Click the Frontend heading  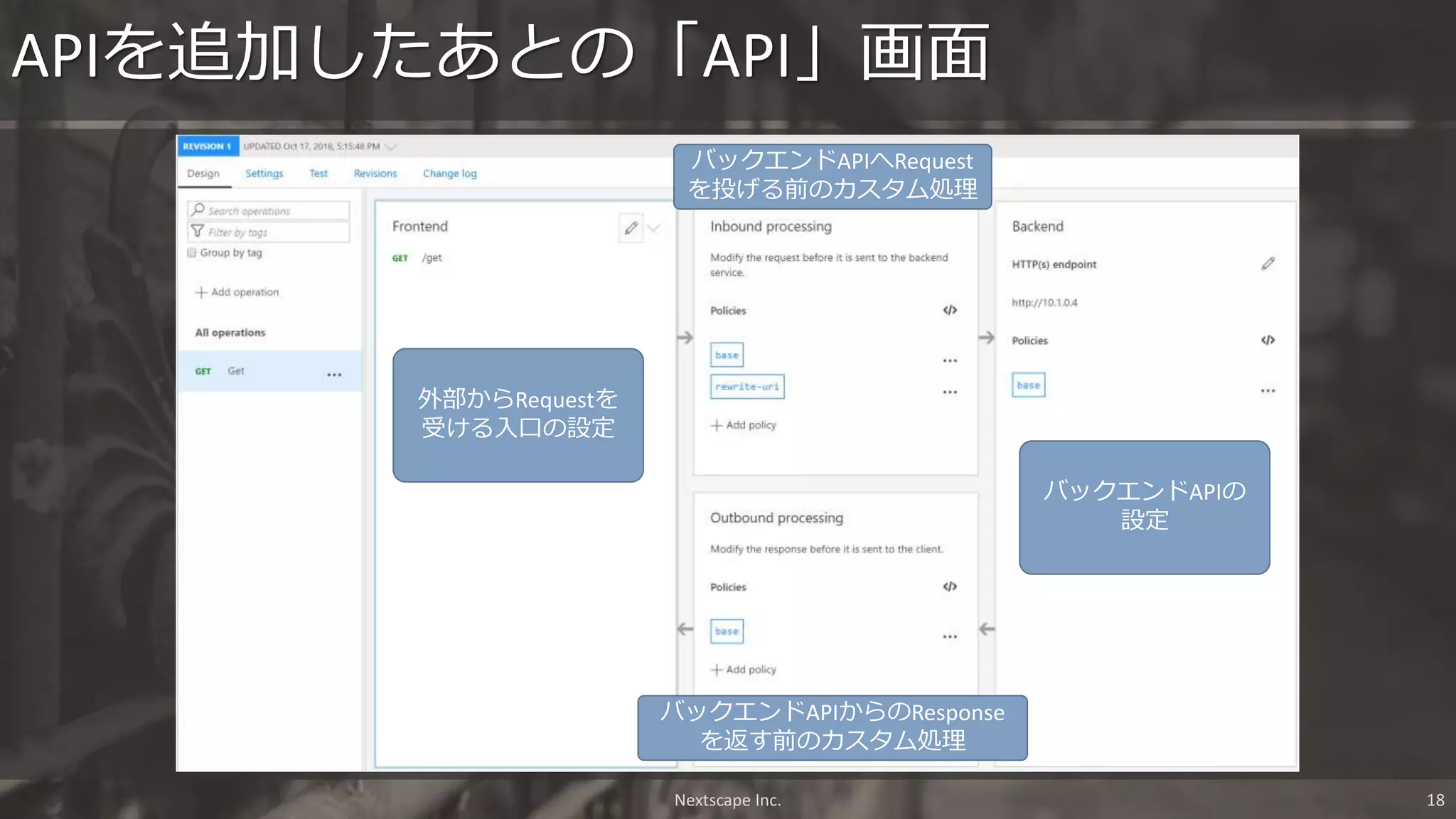(x=420, y=227)
